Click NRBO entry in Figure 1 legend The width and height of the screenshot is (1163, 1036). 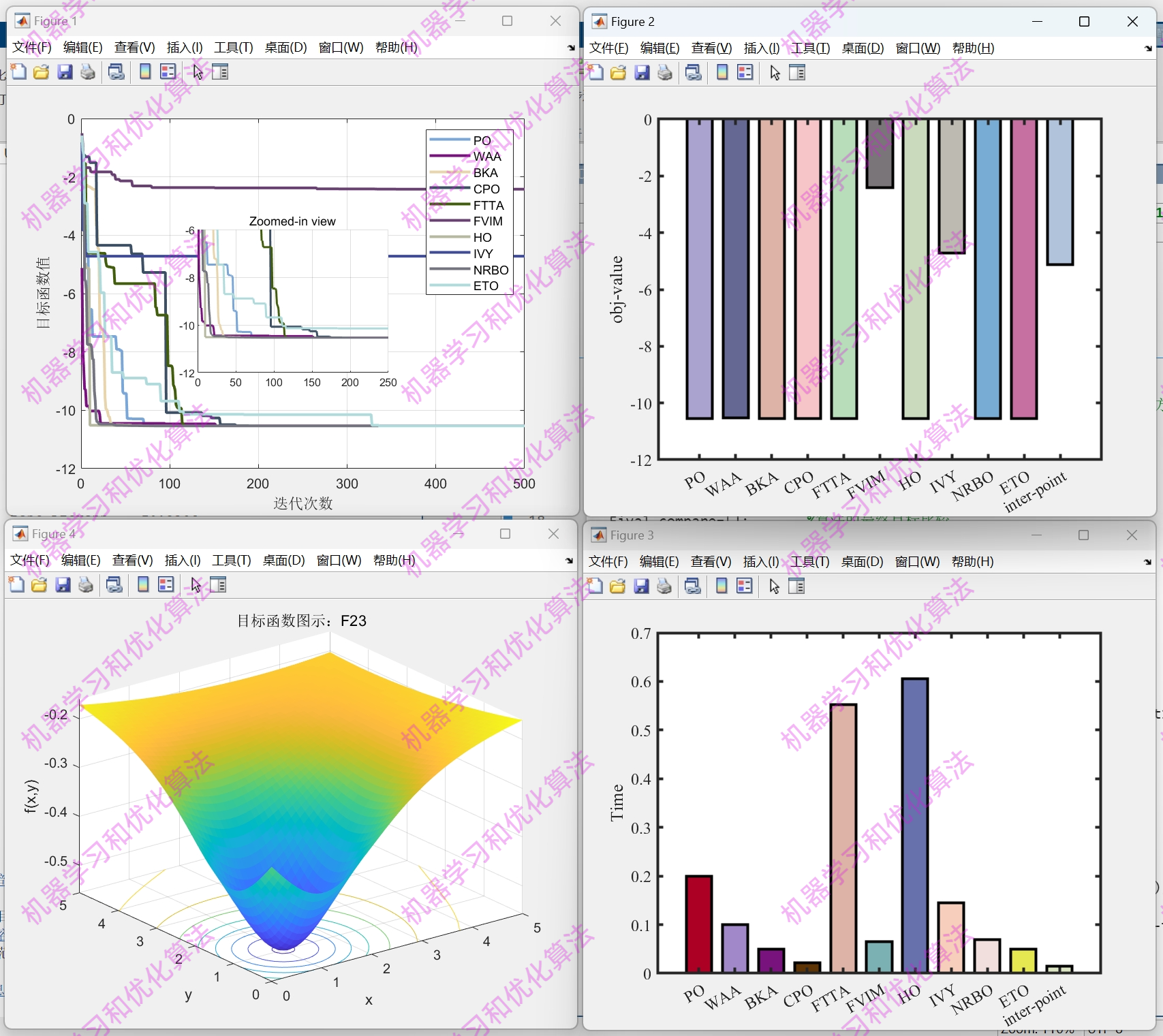coord(469,270)
